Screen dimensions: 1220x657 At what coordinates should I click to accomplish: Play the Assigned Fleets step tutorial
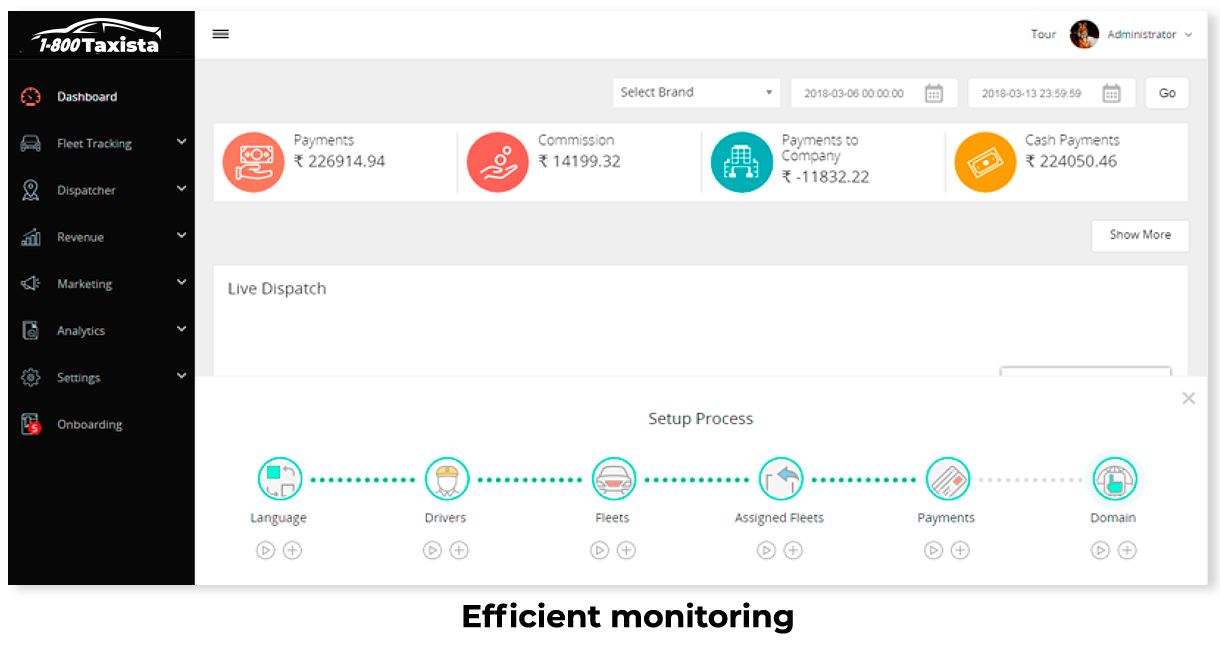[x=766, y=550]
